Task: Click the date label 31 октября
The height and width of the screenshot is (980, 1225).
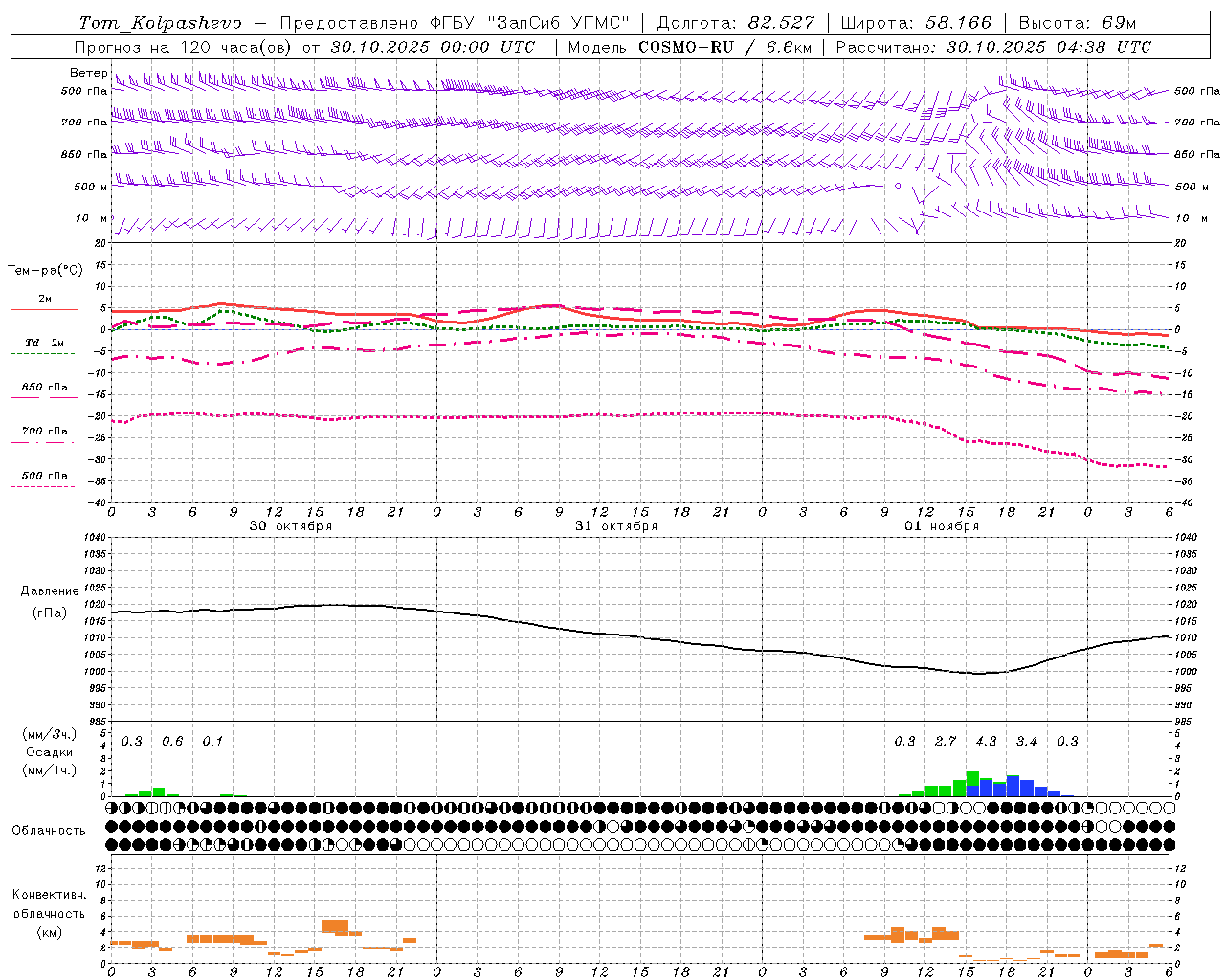Action: [616, 526]
